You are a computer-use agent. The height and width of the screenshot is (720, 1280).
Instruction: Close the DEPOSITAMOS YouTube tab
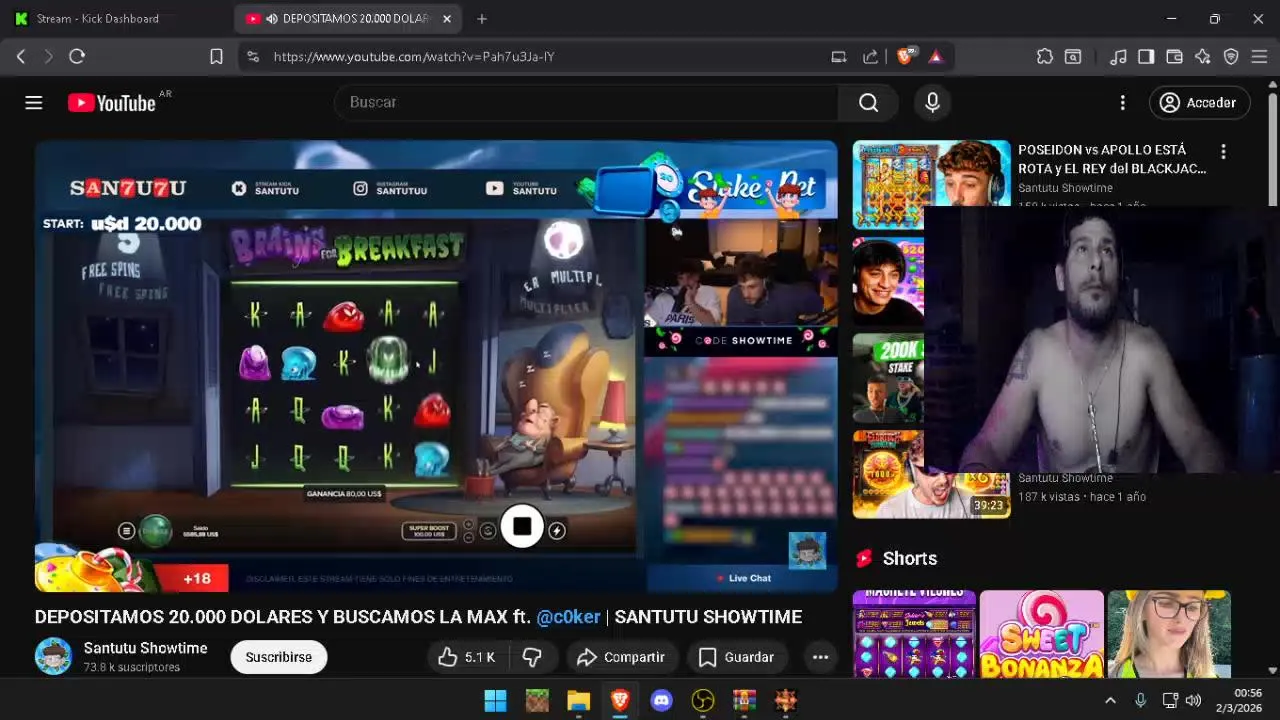coord(447,19)
